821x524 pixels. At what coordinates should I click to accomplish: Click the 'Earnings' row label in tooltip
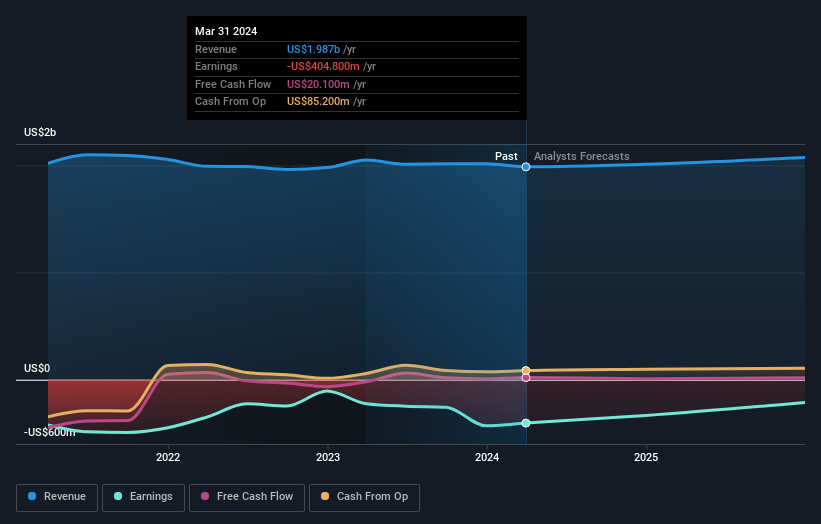[x=216, y=66]
